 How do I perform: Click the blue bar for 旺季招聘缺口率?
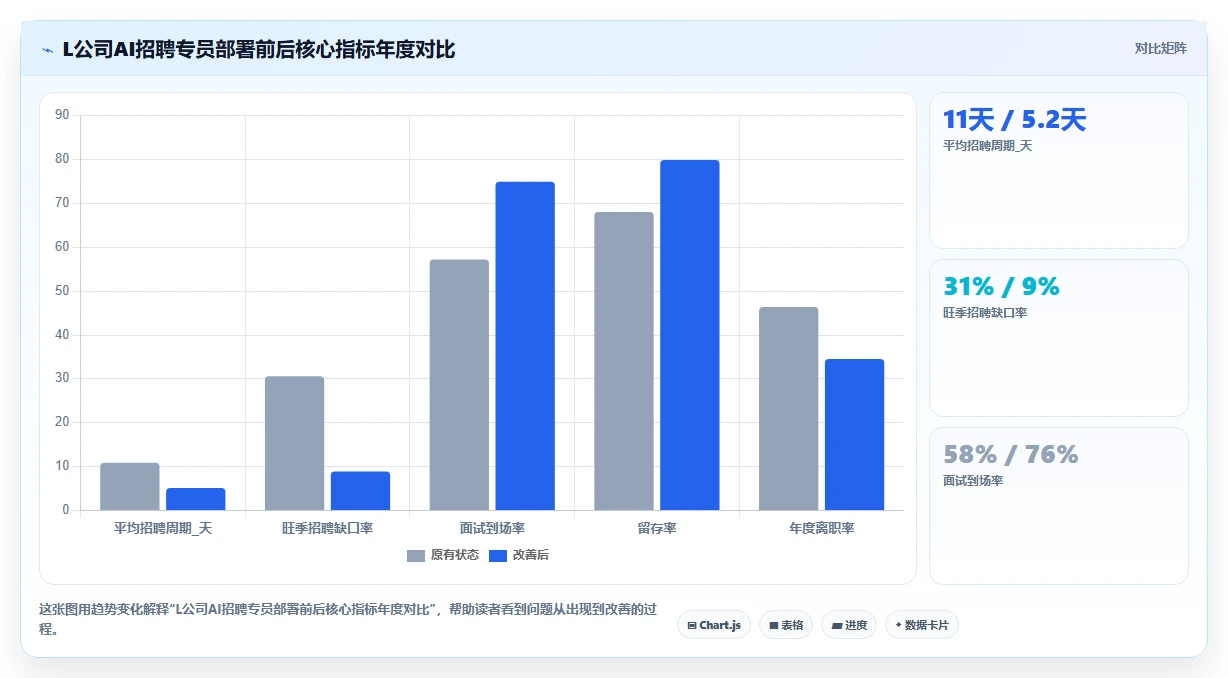point(360,491)
